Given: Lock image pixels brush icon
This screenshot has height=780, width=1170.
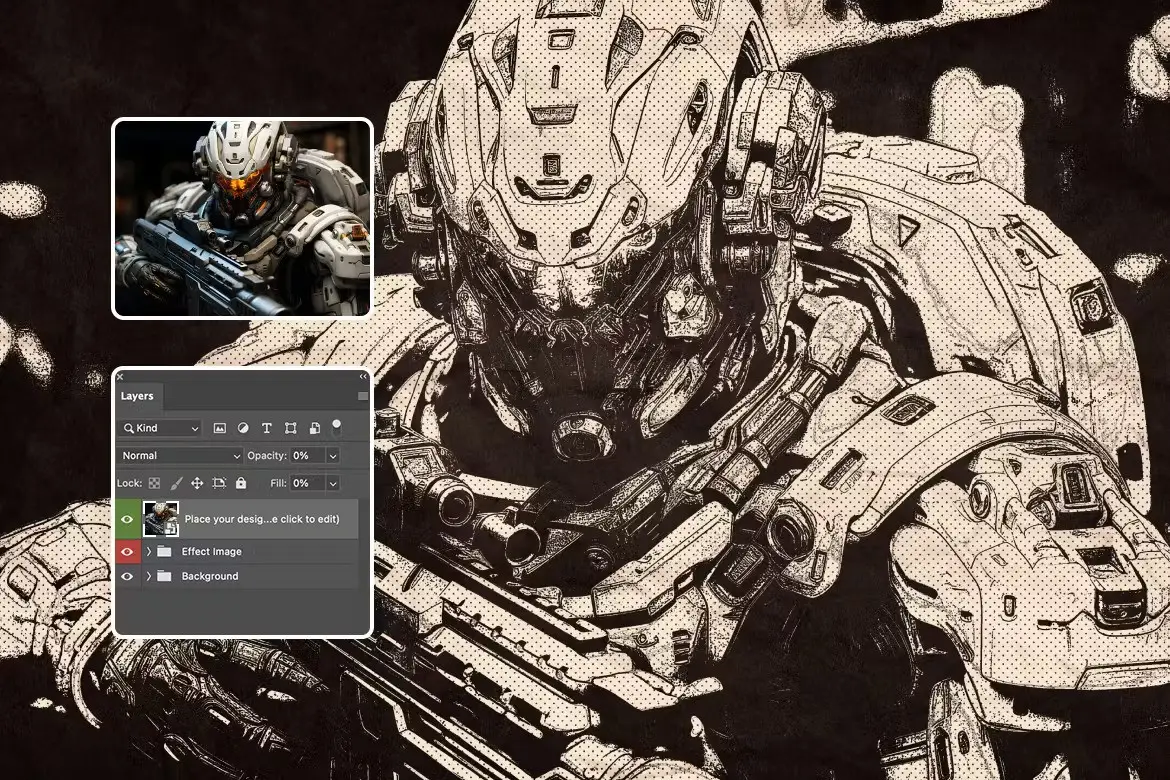Looking at the screenshot, I should (x=176, y=483).
